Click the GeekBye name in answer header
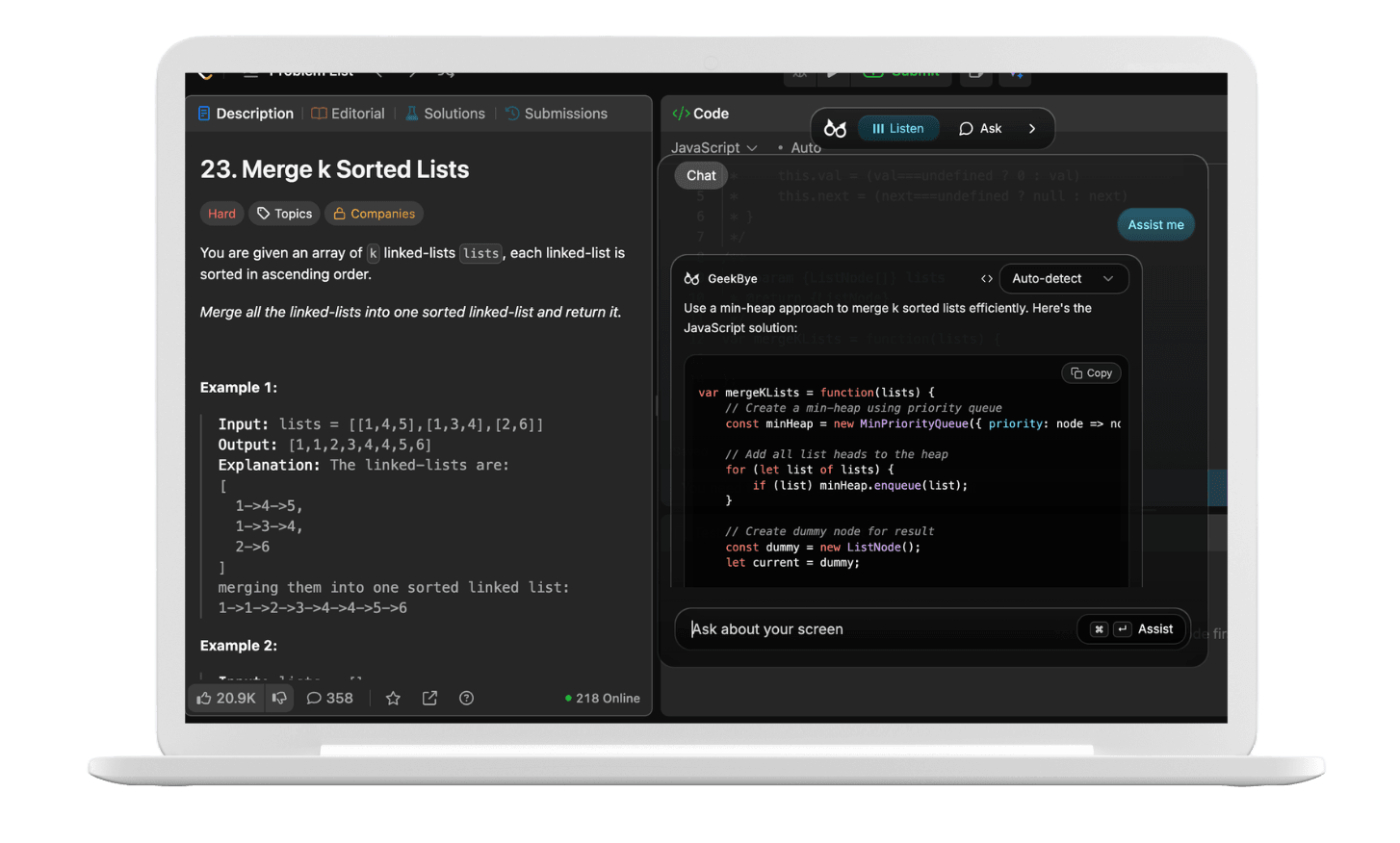This screenshot has height=843, width=1400. tap(732, 279)
